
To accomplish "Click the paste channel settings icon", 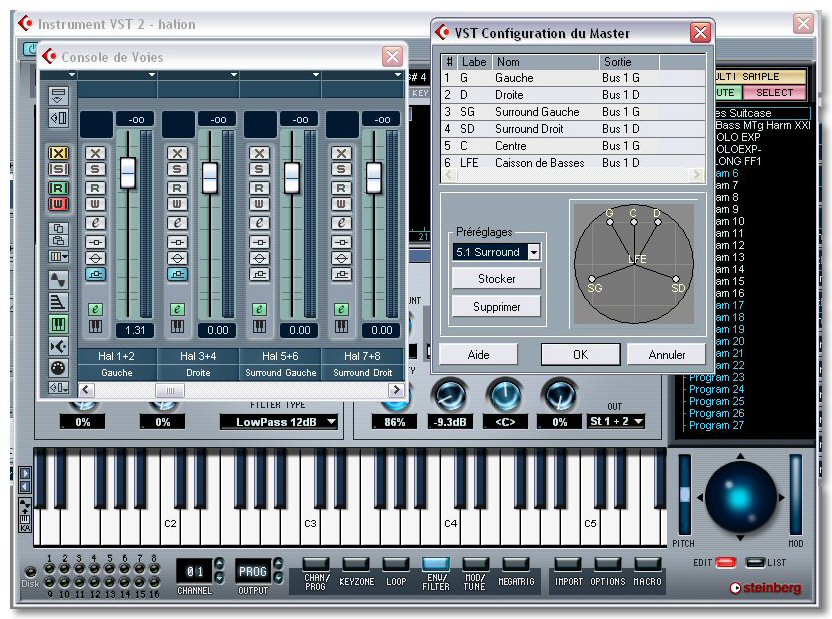I will [58, 240].
